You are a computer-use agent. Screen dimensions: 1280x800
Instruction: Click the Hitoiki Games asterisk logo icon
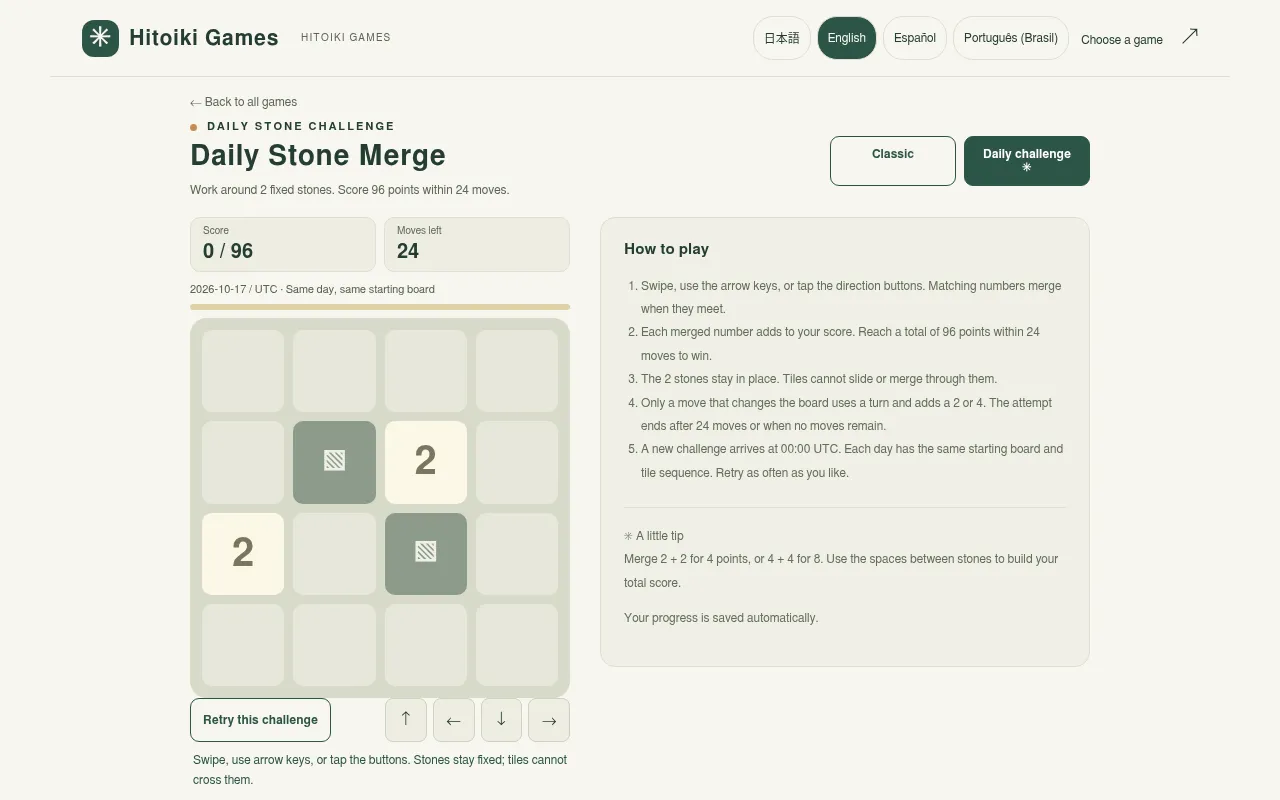(x=100, y=38)
